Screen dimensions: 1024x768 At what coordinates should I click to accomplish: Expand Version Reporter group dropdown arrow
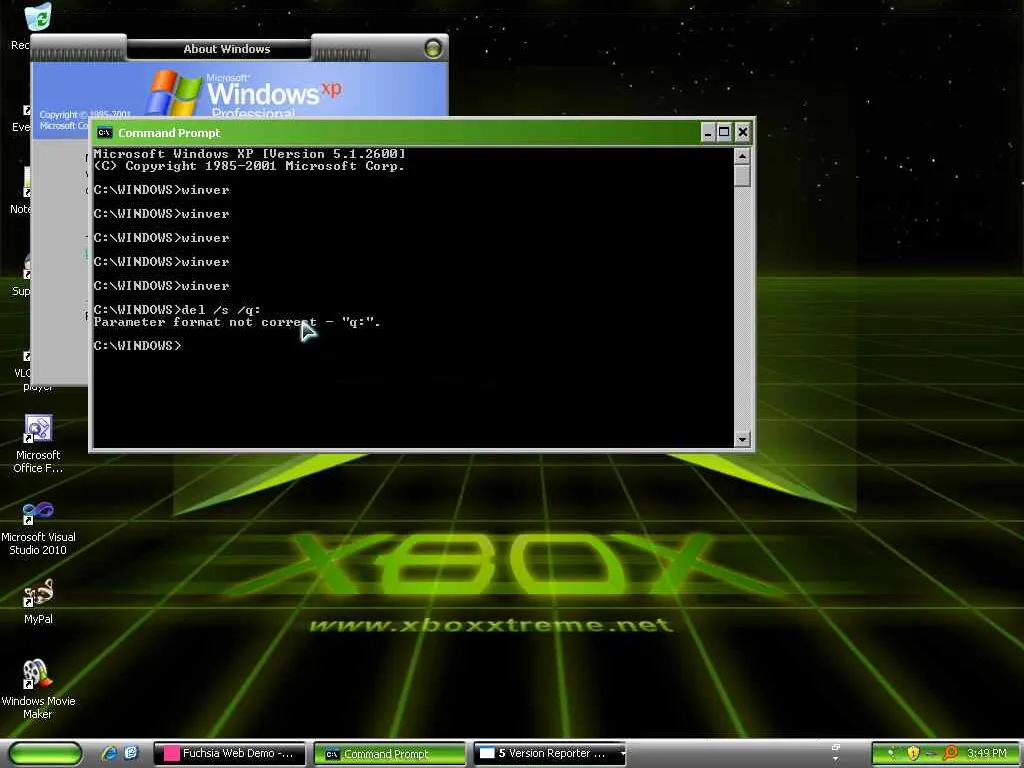click(x=622, y=754)
